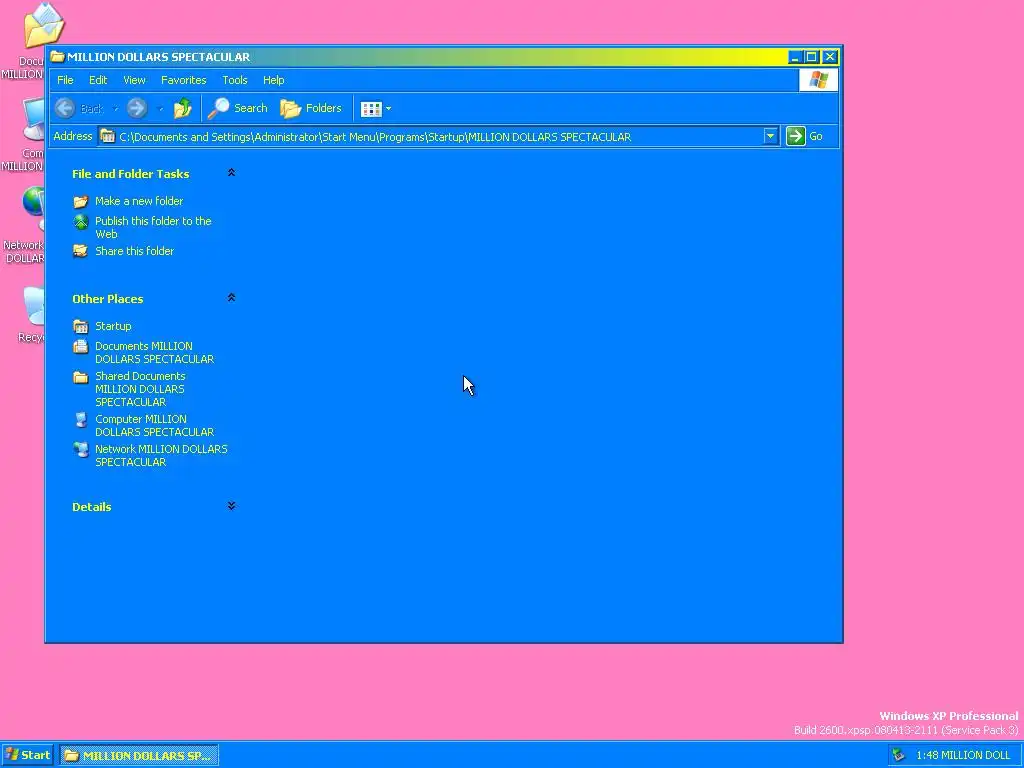Click the MILLION DOLLARS SP... taskbar button
This screenshot has width=1024, height=768.
[x=139, y=756]
